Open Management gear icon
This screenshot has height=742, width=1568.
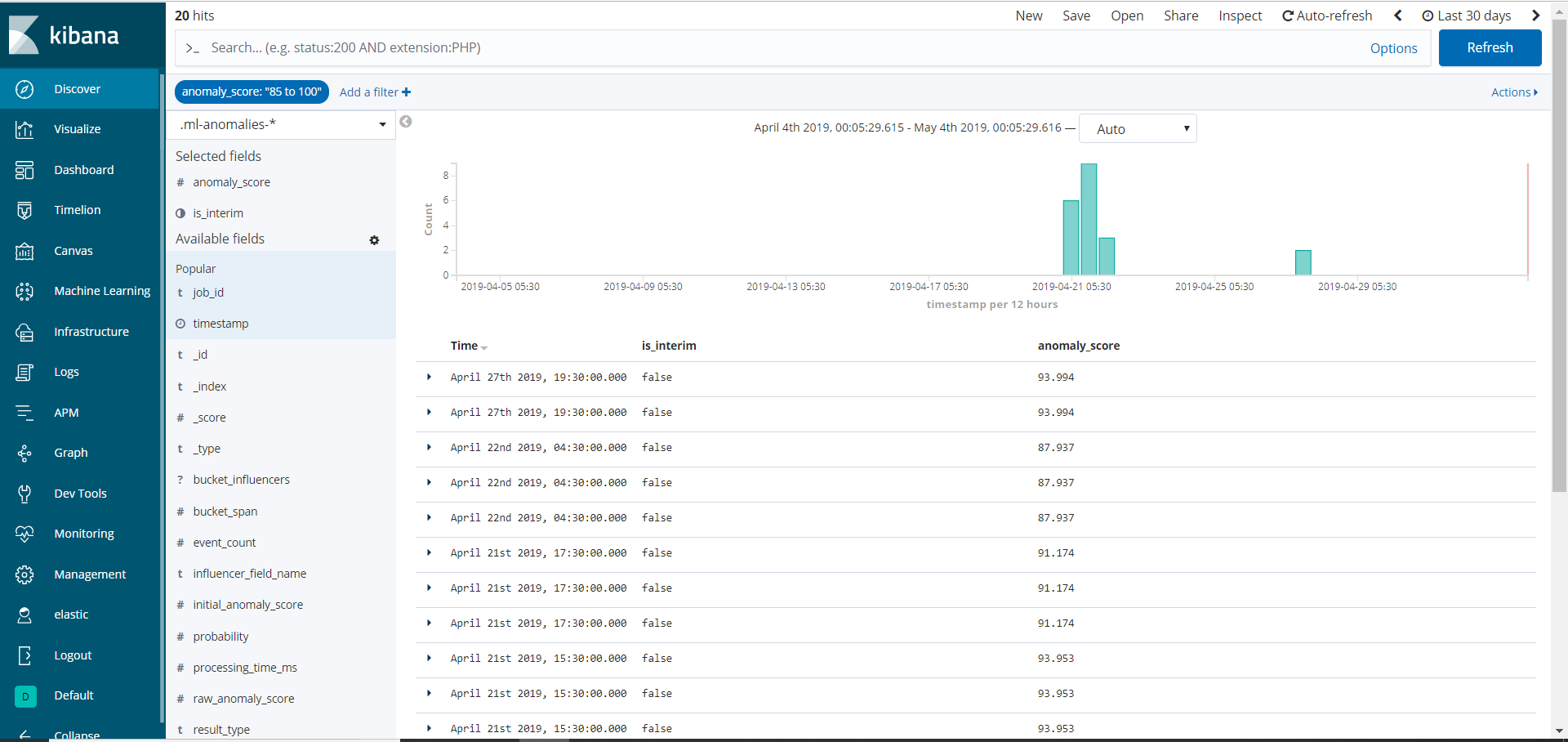pyautogui.click(x=24, y=574)
